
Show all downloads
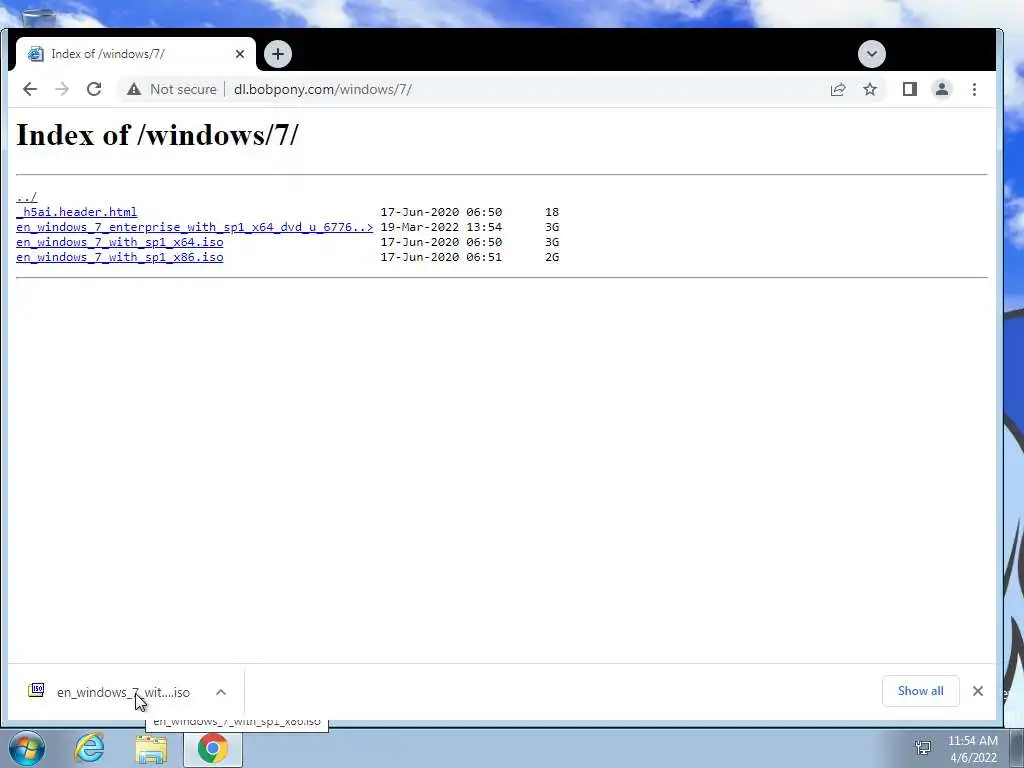[x=920, y=691]
